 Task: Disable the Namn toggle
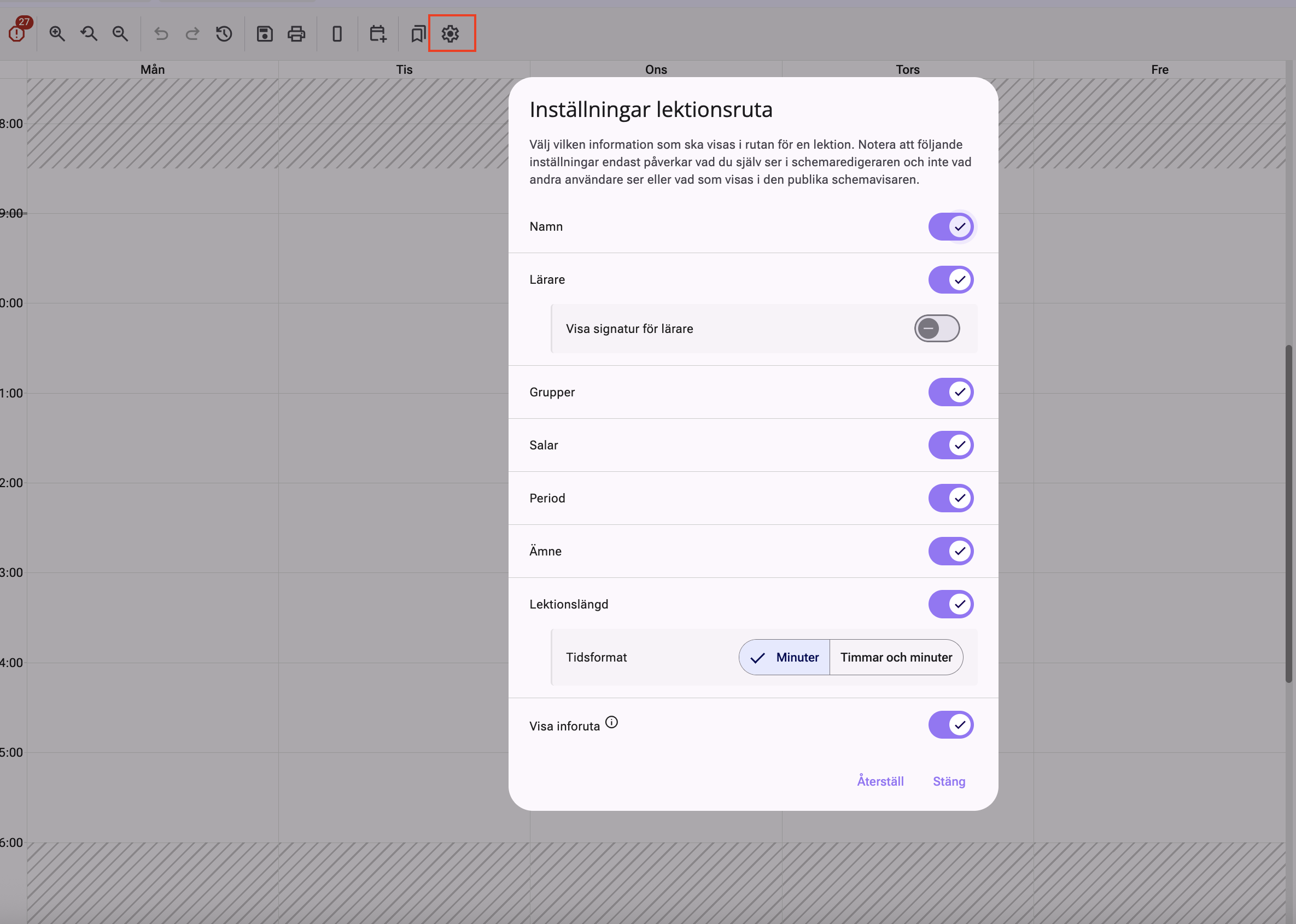(950, 226)
